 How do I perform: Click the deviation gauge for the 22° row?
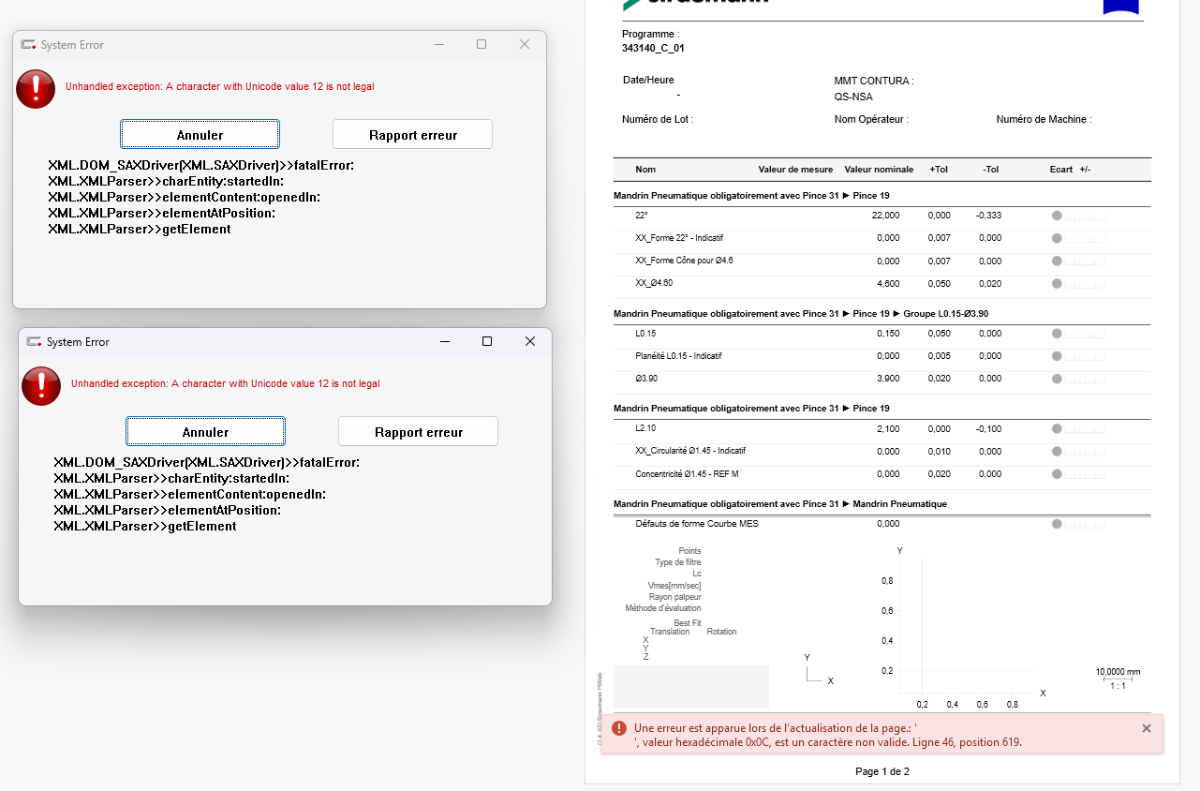pyautogui.click(x=1078, y=215)
